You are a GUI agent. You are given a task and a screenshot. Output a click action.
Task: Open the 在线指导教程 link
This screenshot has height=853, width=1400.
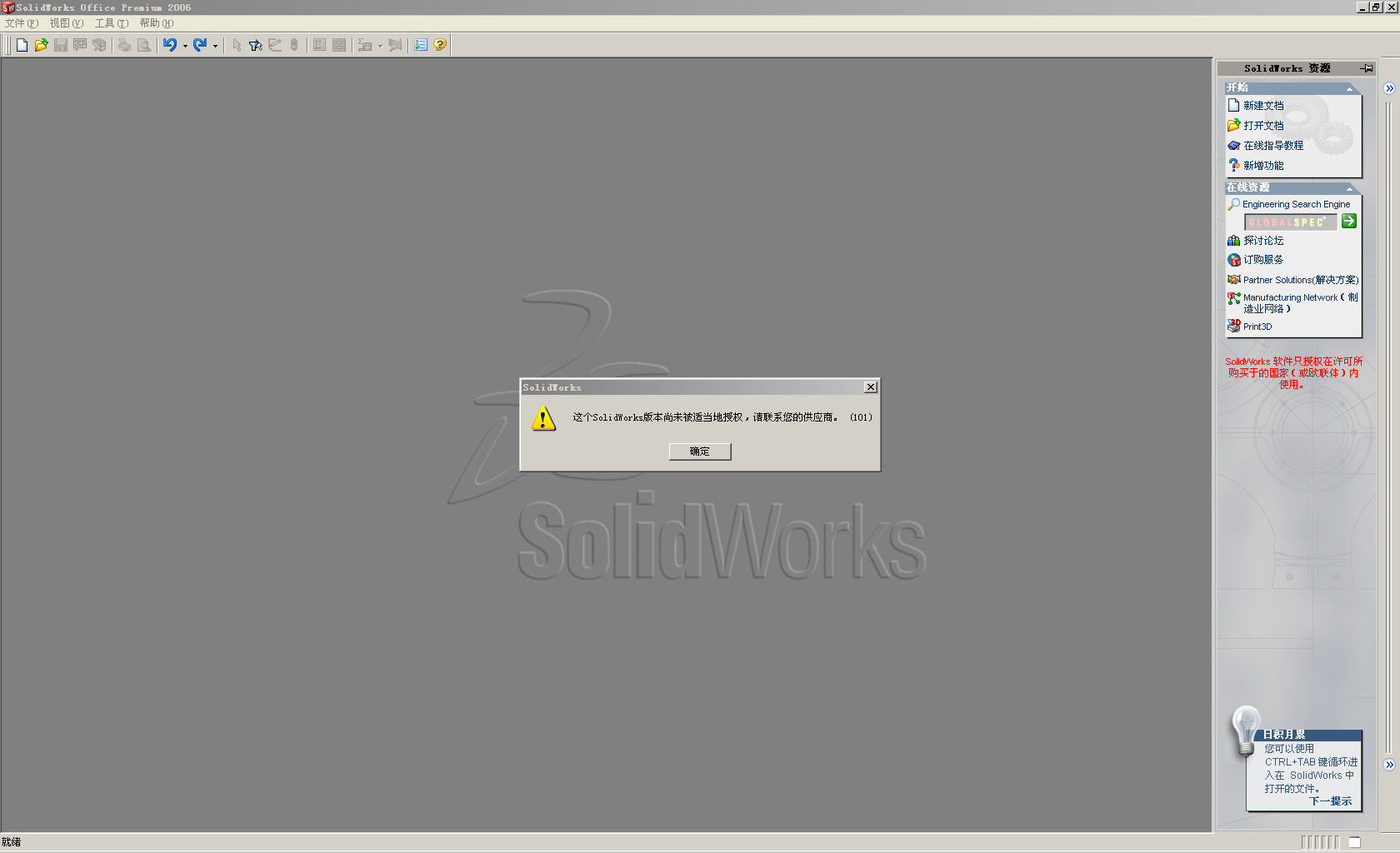(1273, 146)
